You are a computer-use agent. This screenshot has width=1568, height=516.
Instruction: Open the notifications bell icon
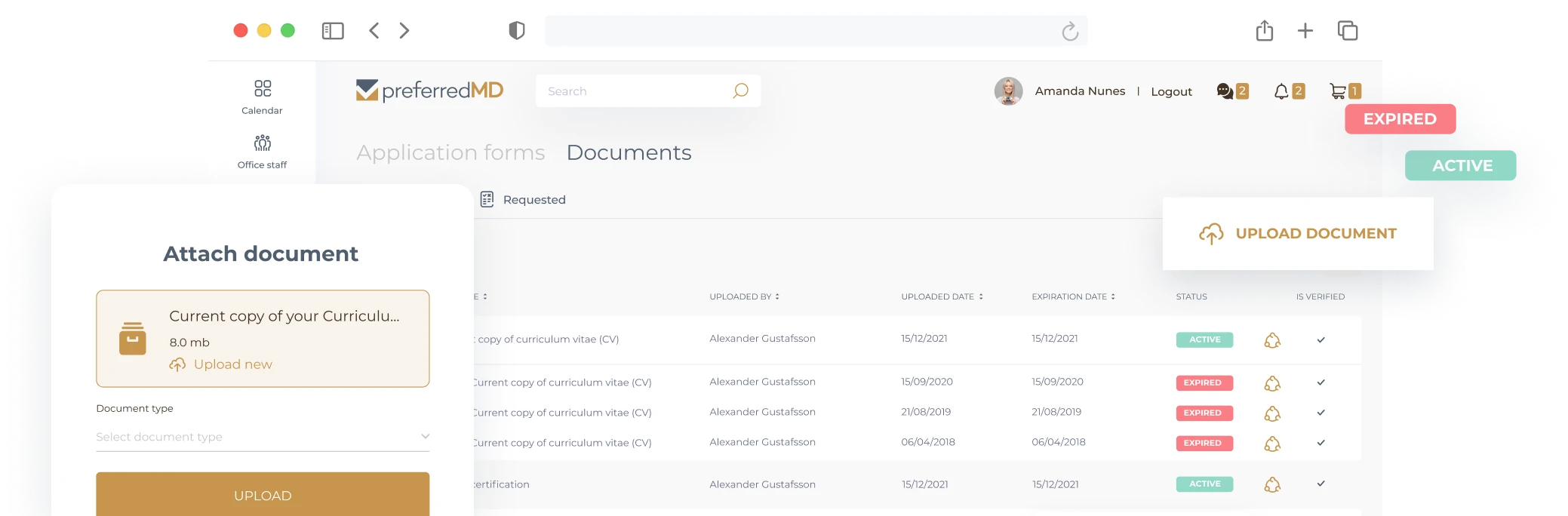pos(1281,91)
